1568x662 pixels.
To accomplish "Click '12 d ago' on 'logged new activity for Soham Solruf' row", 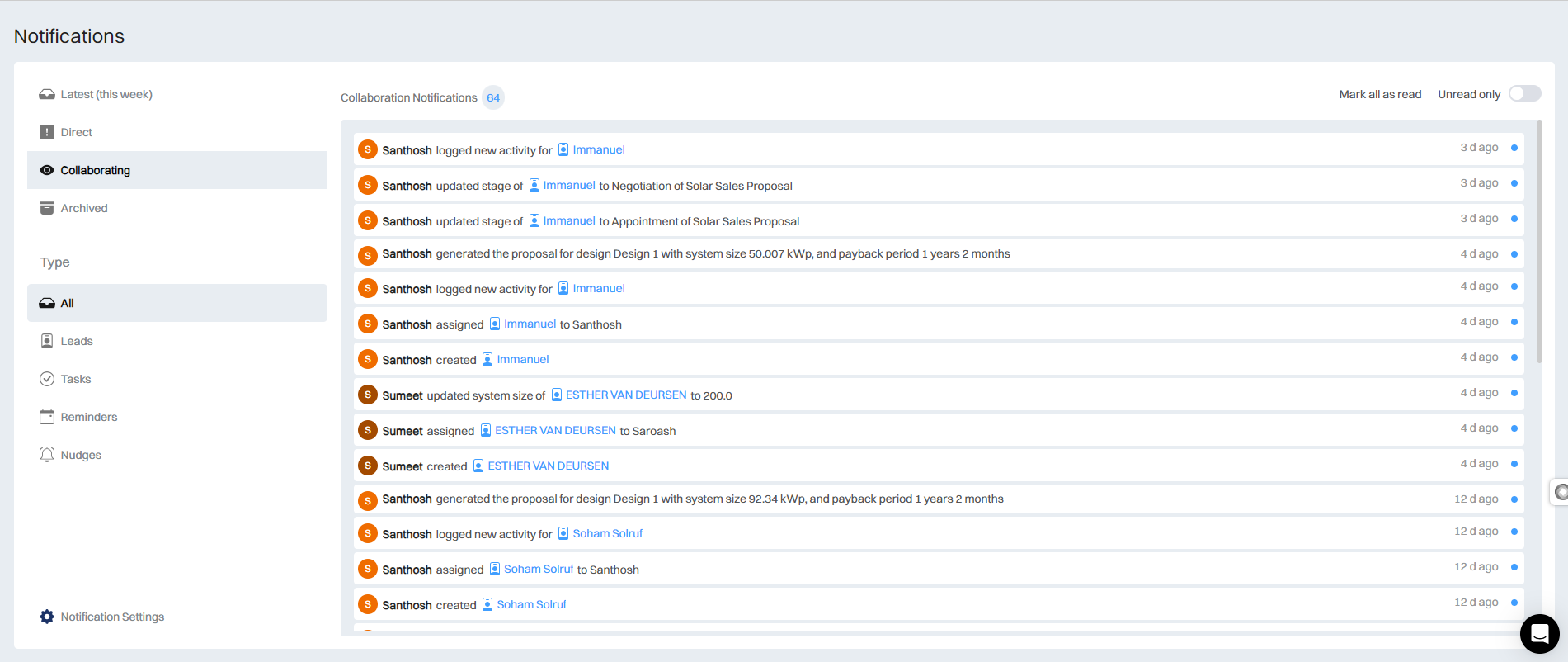I will (x=1476, y=531).
